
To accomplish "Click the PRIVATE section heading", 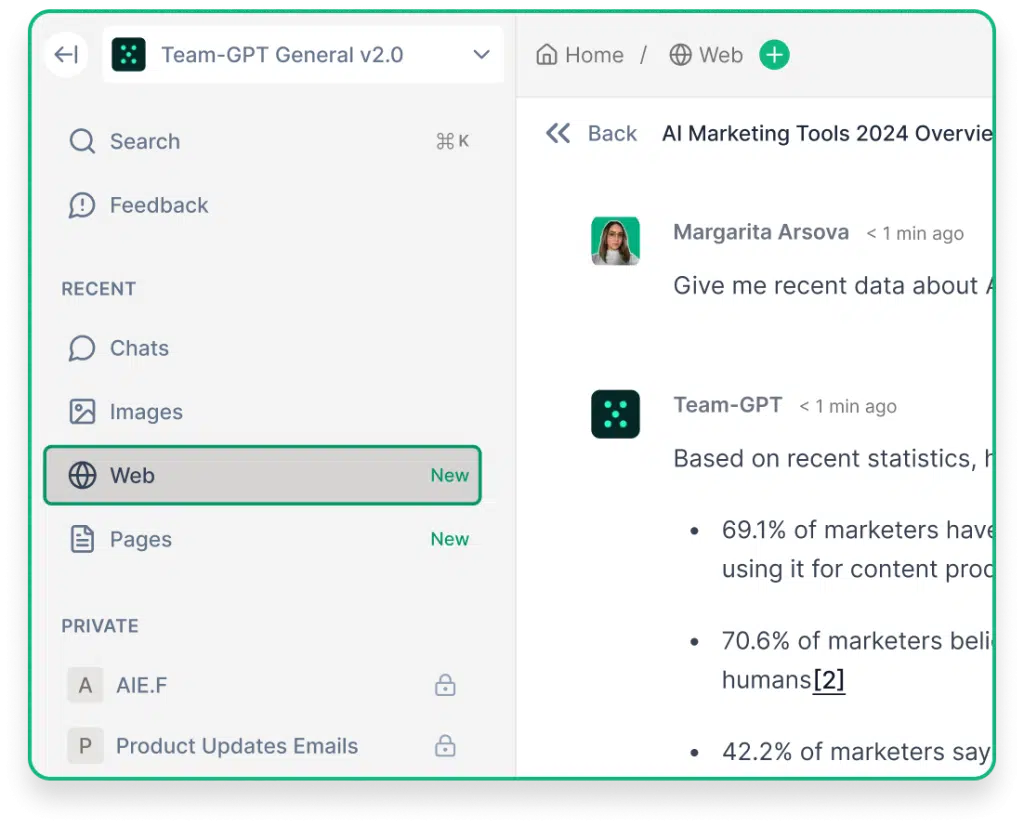I will pos(100,626).
